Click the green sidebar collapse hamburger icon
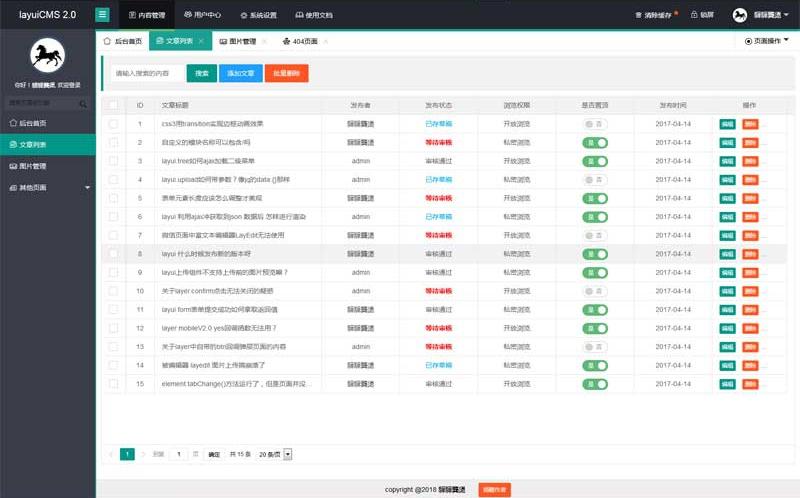The image size is (800, 498). click(x=103, y=15)
